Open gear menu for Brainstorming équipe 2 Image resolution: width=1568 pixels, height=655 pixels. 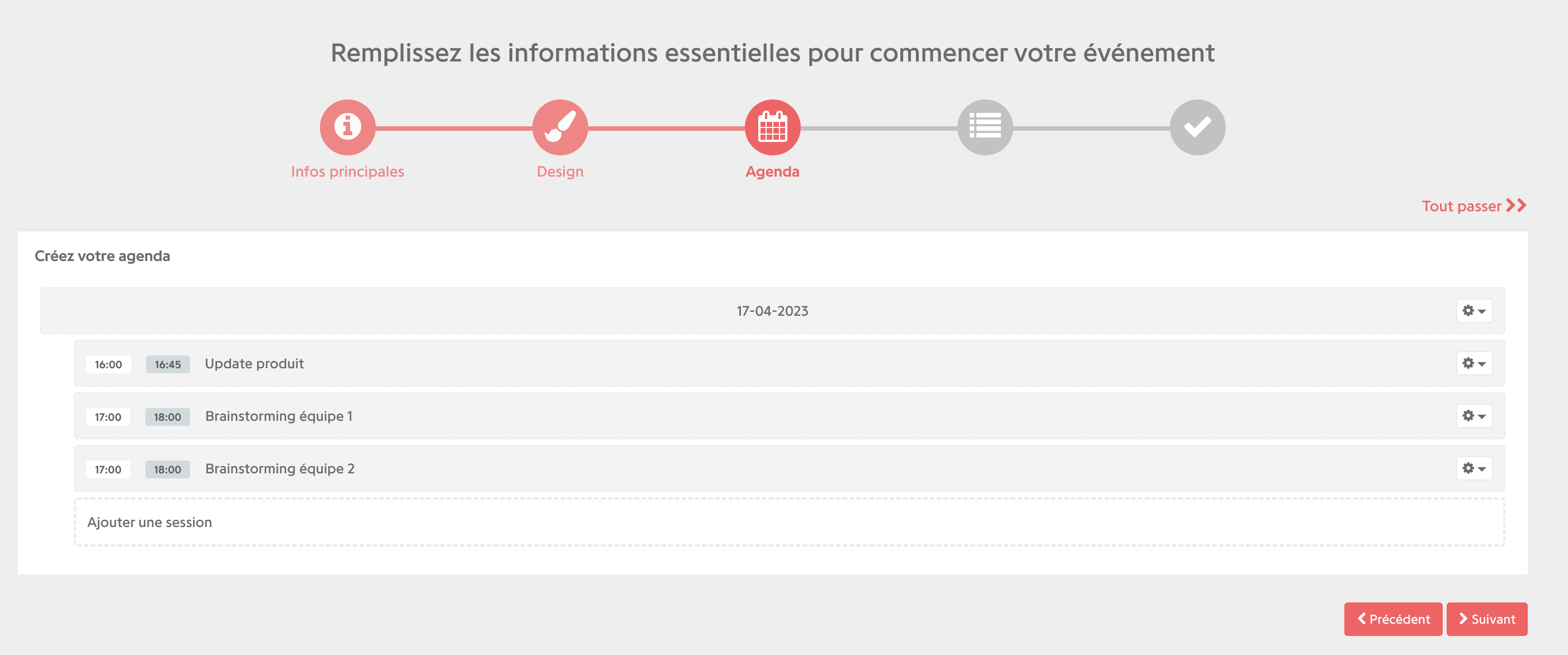pos(1473,468)
